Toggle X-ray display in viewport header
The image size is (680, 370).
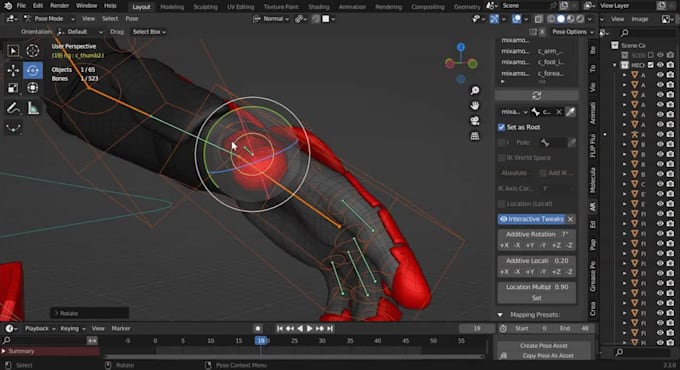[538, 19]
